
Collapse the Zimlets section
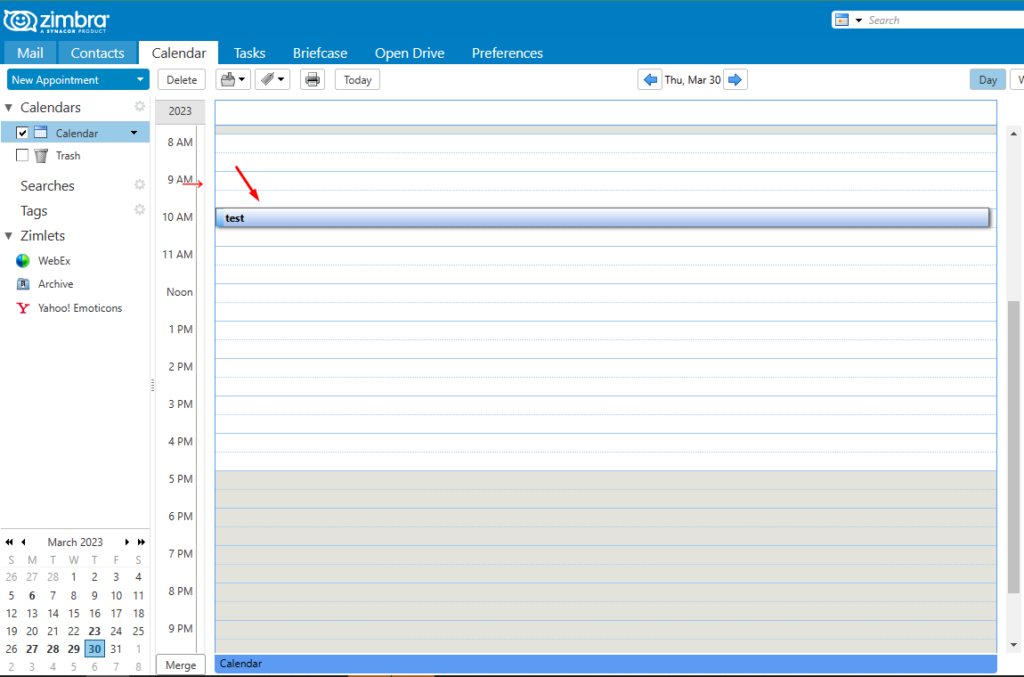[x=9, y=235]
